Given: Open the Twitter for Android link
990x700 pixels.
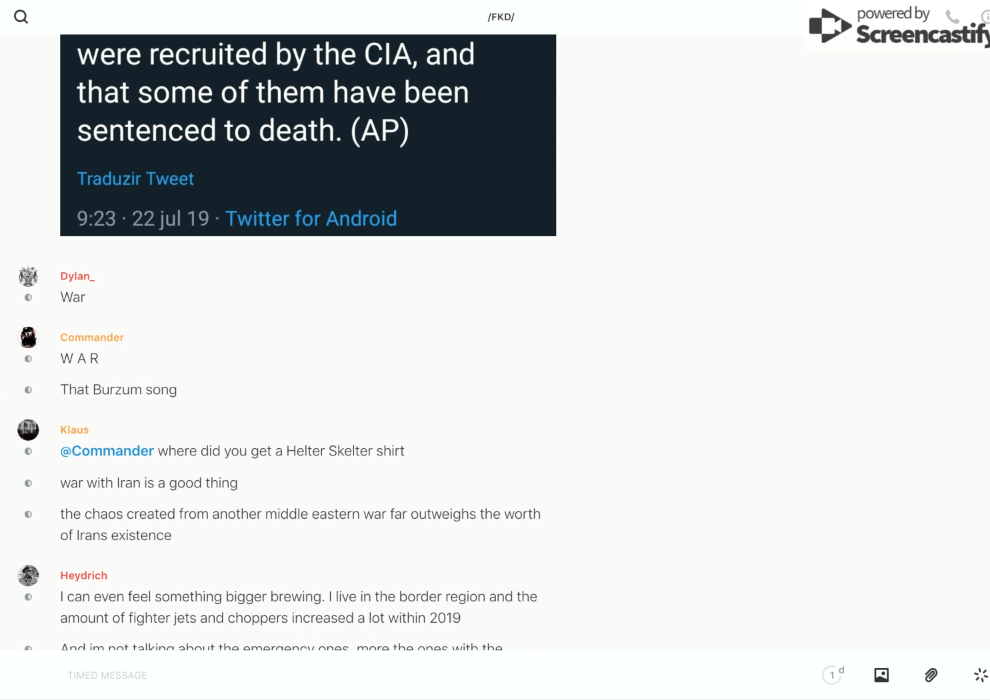Looking at the screenshot, I should tap(311, 219).
